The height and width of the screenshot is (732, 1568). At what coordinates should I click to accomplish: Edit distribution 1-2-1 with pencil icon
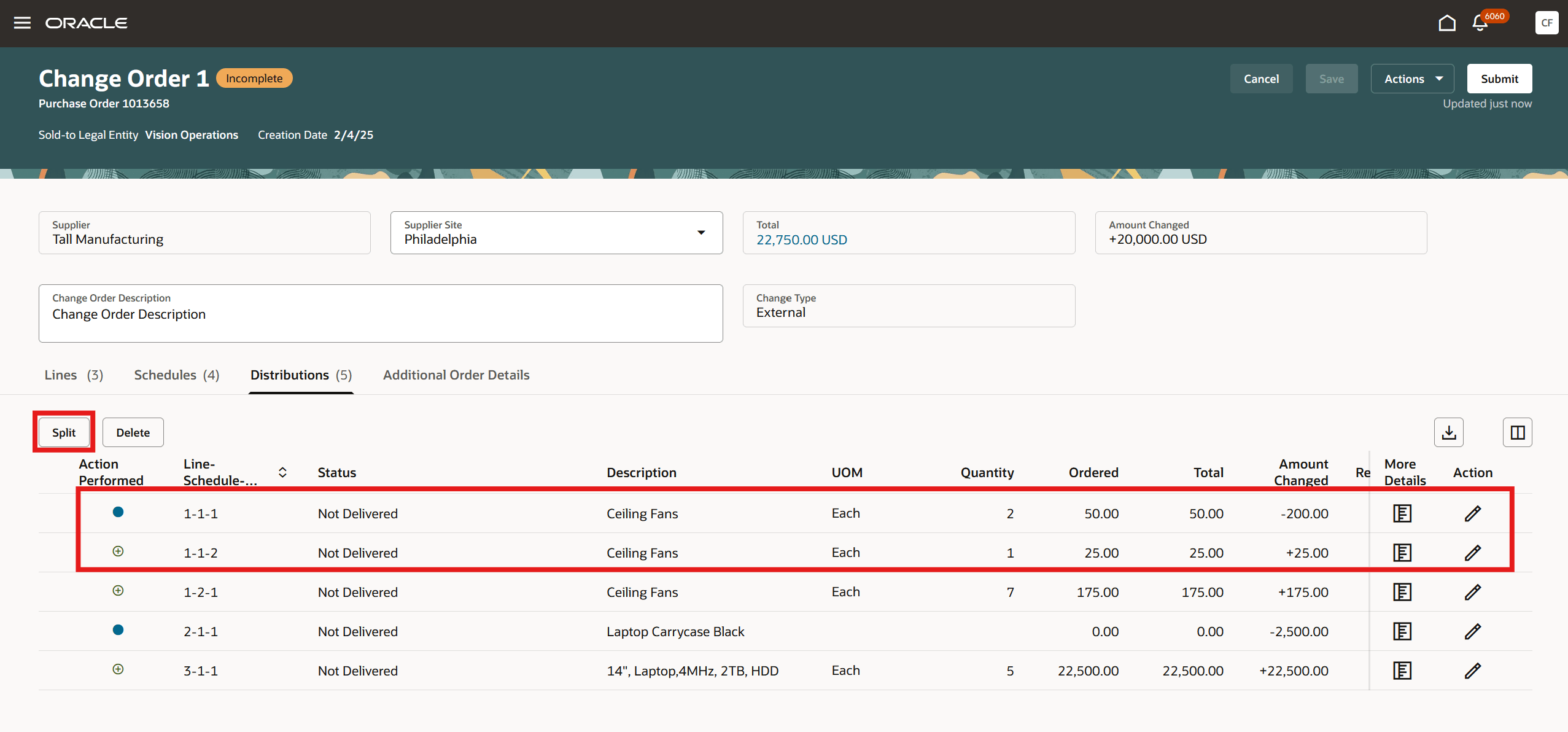(1472, 592)
